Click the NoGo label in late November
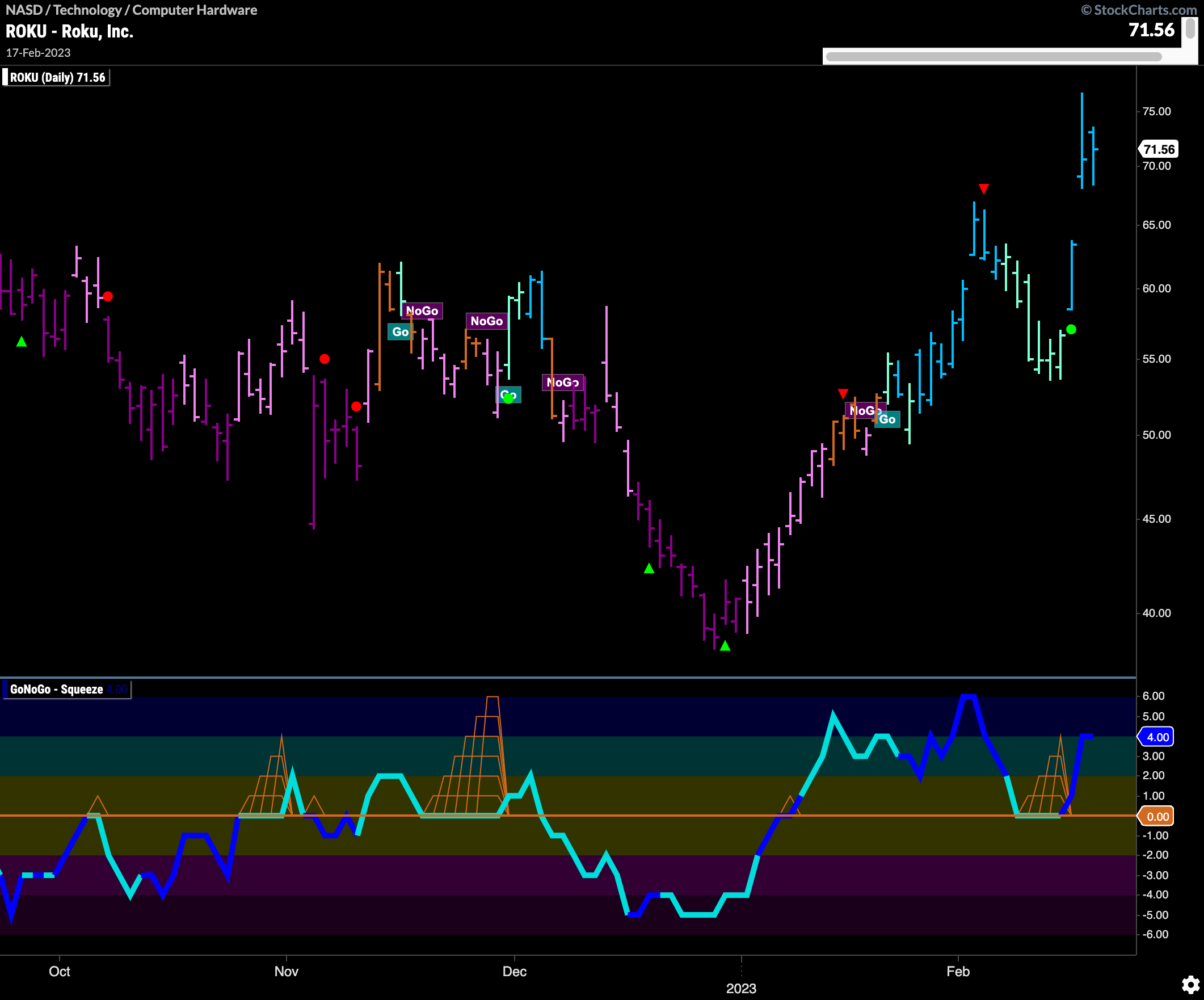This screenshot has width=1204, height=1000. click(487, 321)
